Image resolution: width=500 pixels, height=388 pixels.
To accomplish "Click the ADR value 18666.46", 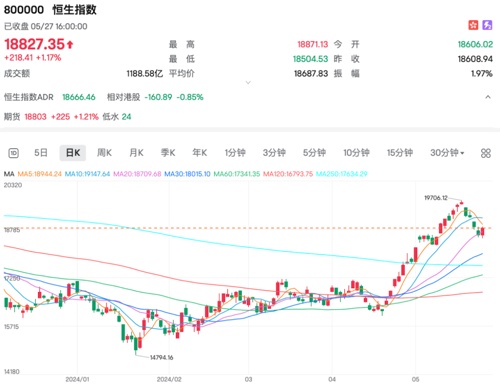I will click(79, 97).
